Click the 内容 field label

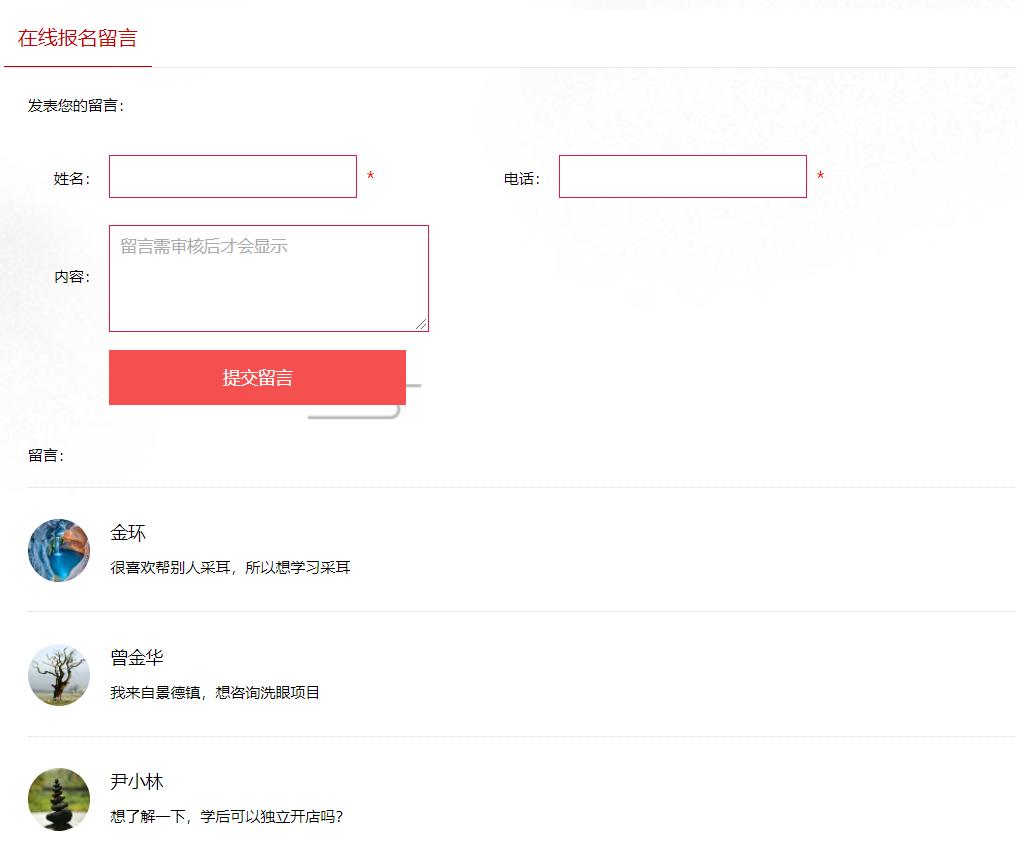72,278
